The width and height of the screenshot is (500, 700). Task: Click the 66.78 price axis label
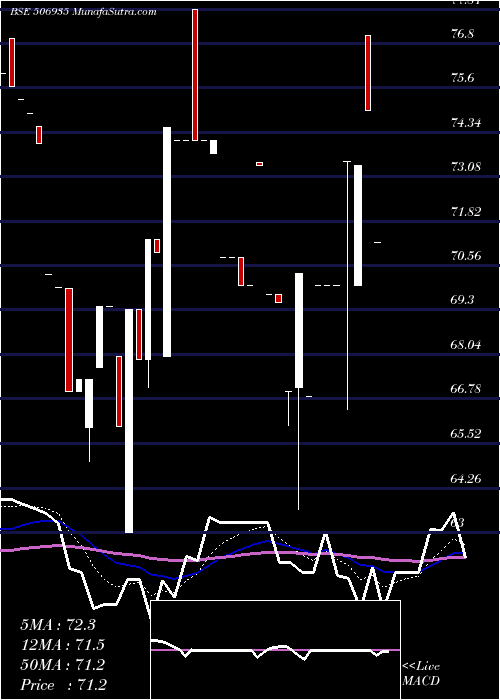pyautogui.click(x=467, y=389)
